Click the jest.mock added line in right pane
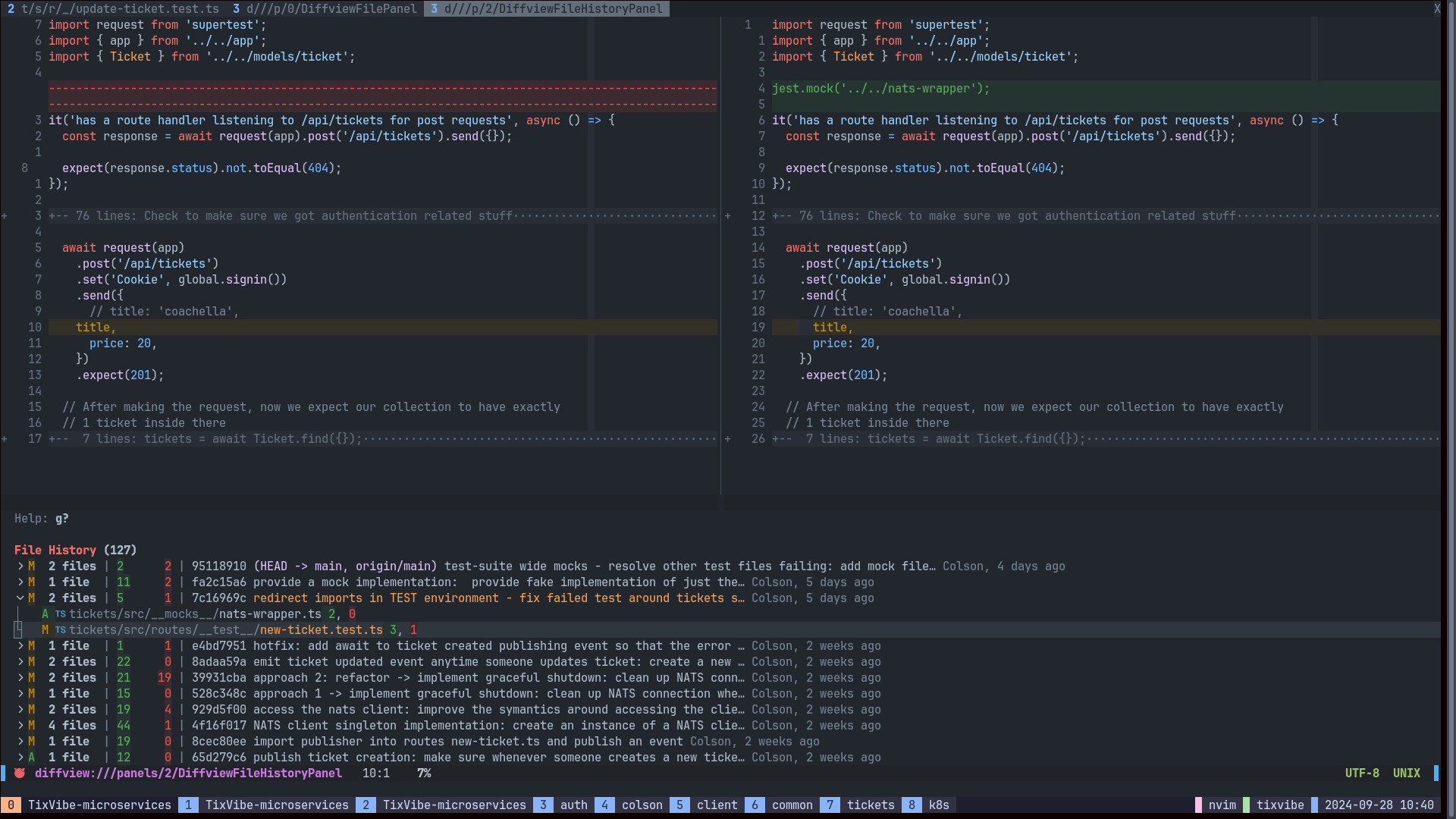This screenshot has width=1456, height=819. (x=880, y=89)
